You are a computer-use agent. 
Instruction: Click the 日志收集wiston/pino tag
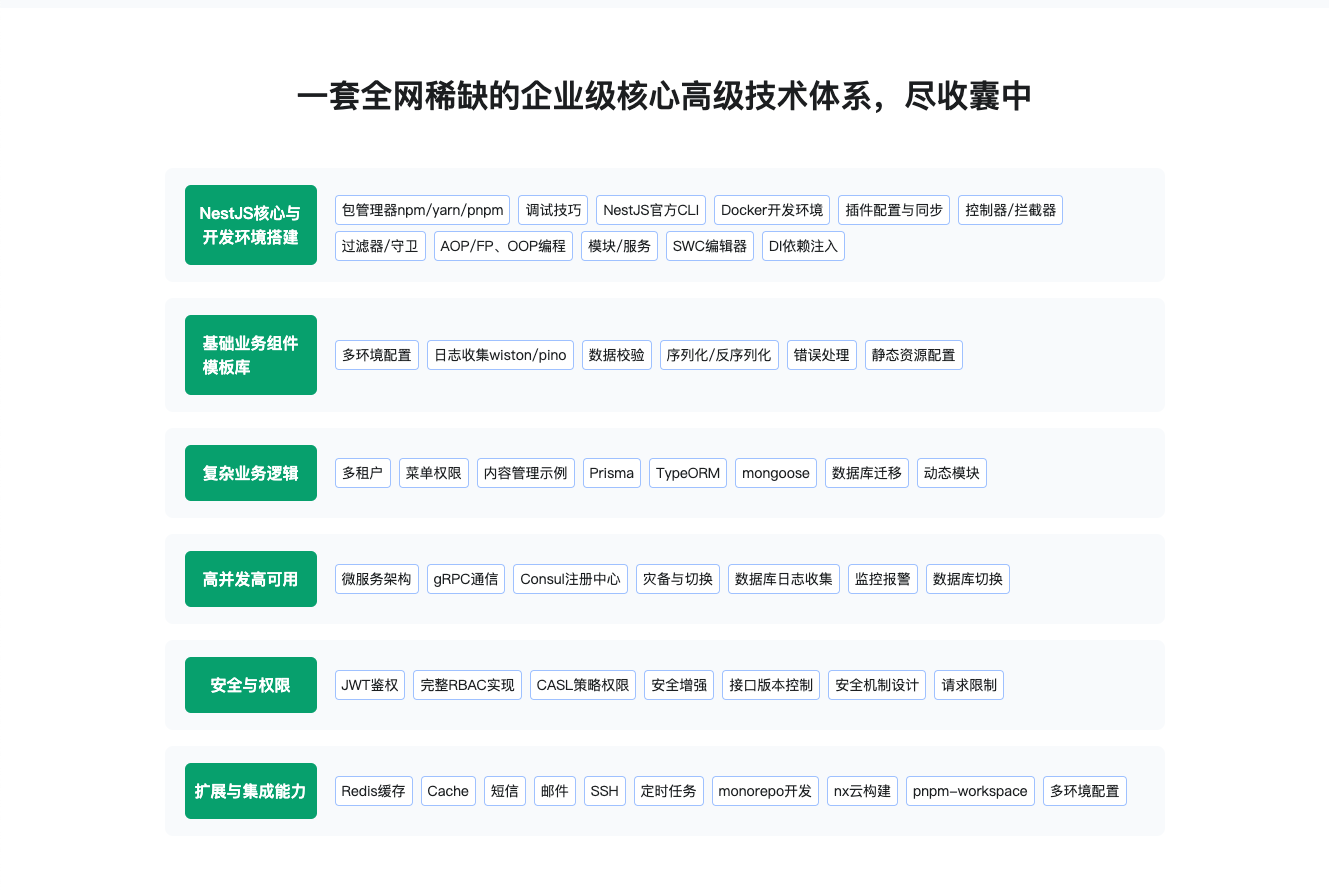[500, 355]
